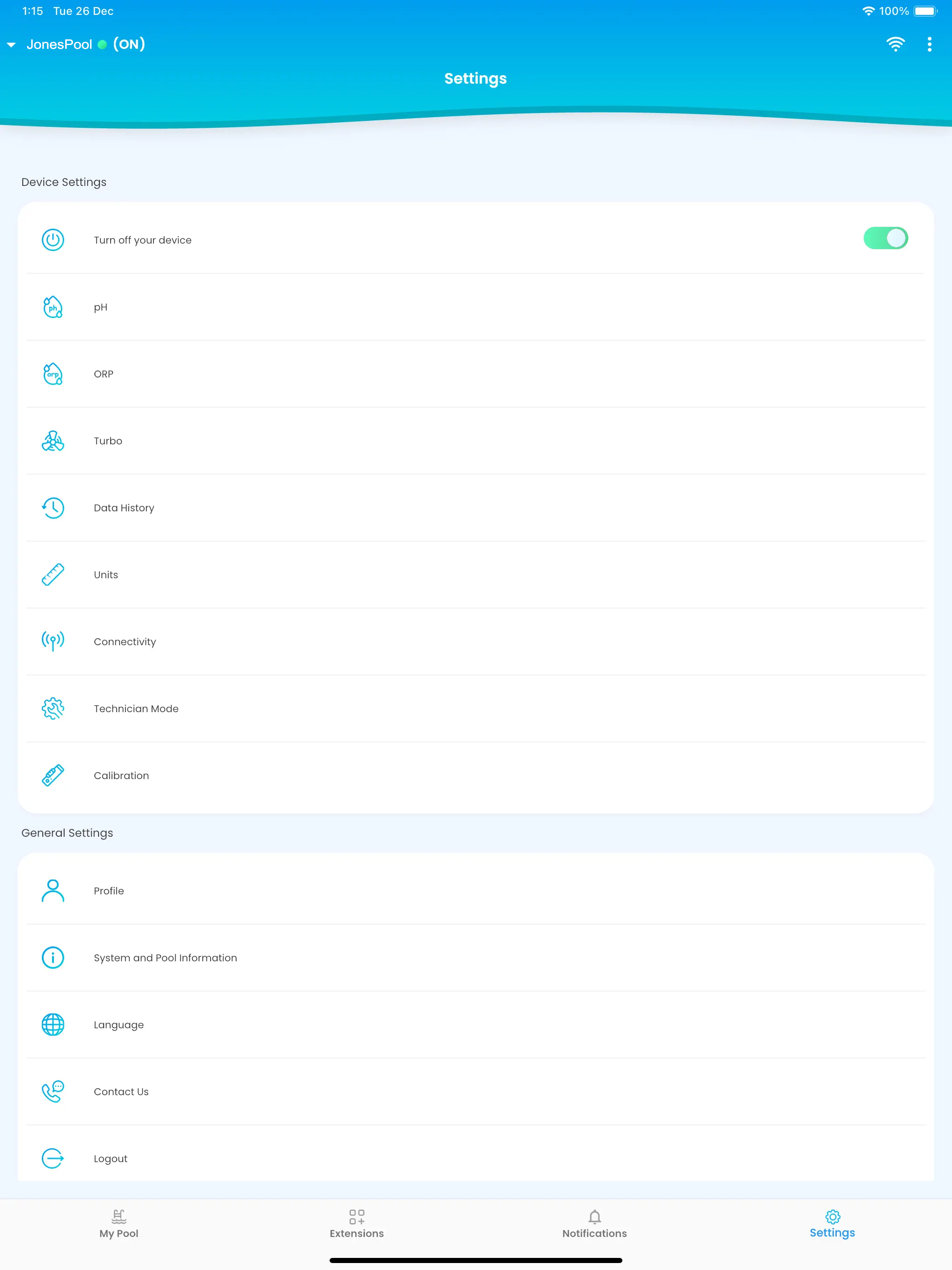Open the Units label

pyautogui.click(x=106, y=575)
